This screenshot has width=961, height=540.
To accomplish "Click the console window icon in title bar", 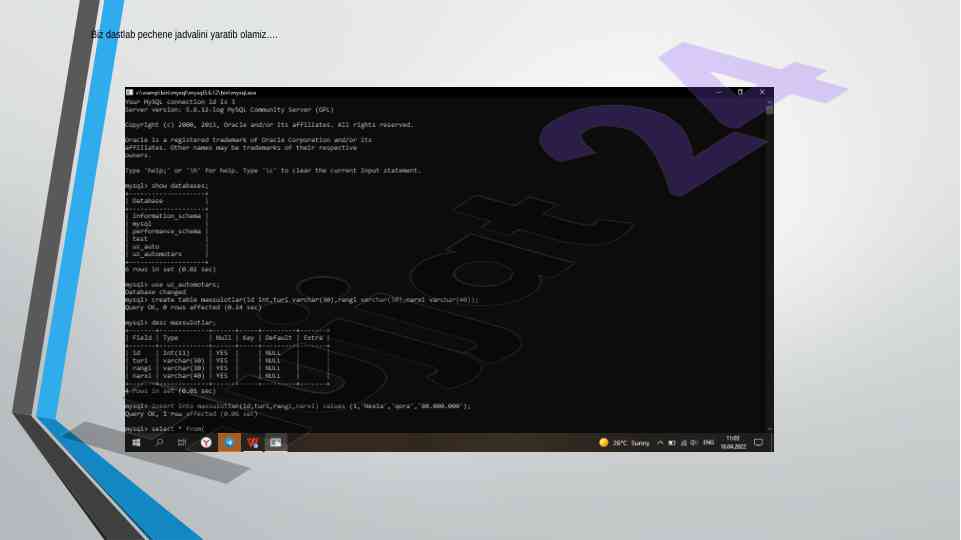I will (x=130, y=92).
